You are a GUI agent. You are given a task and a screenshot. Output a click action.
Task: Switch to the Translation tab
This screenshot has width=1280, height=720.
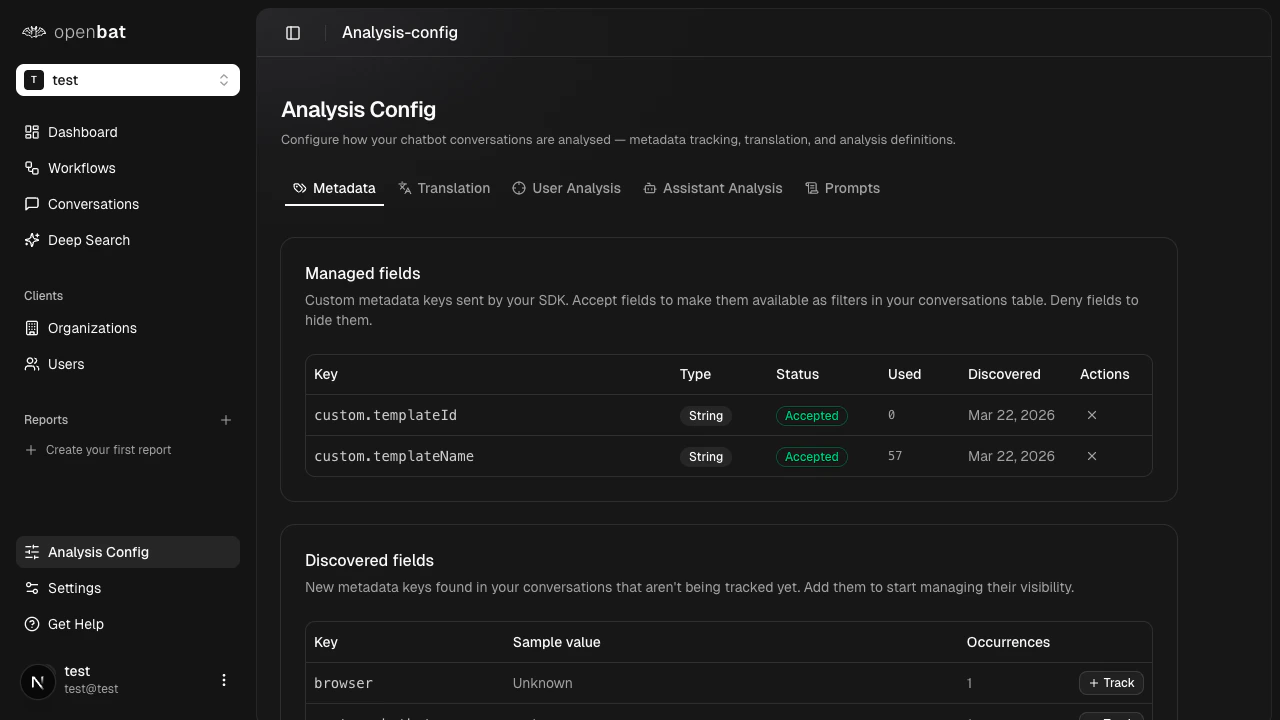click(x=444, y=188)
